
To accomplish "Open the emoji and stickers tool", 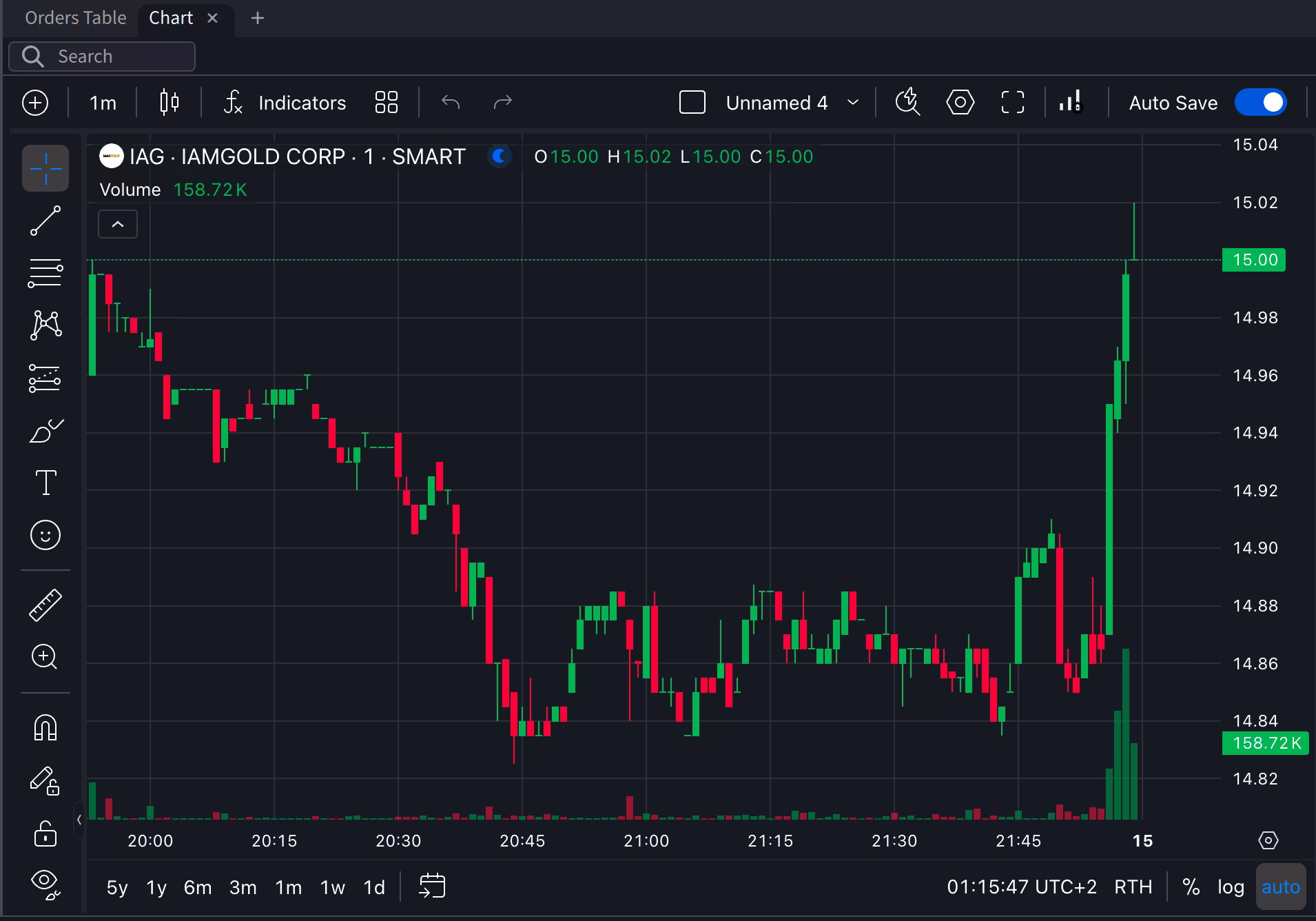I will coord(45,535).
